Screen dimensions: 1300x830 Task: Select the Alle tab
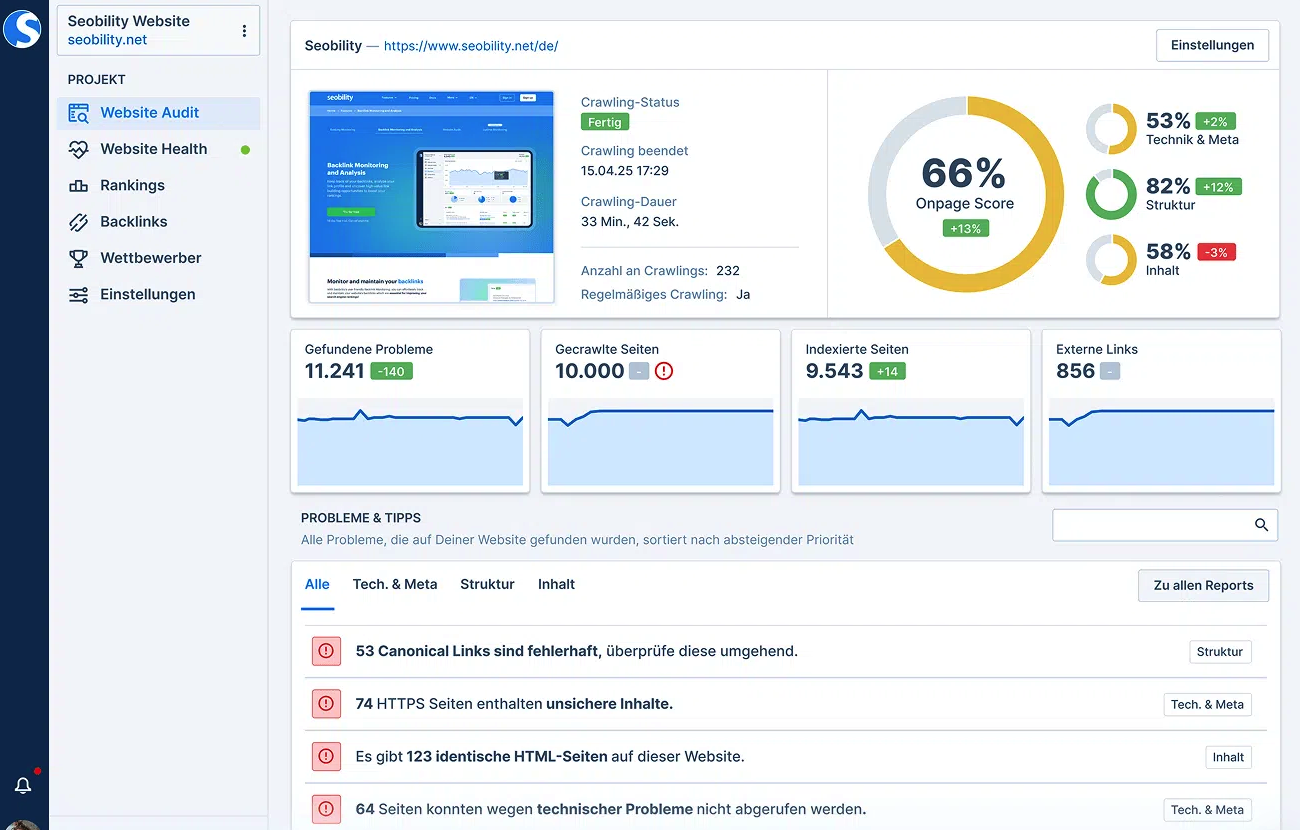coord(317,584)
